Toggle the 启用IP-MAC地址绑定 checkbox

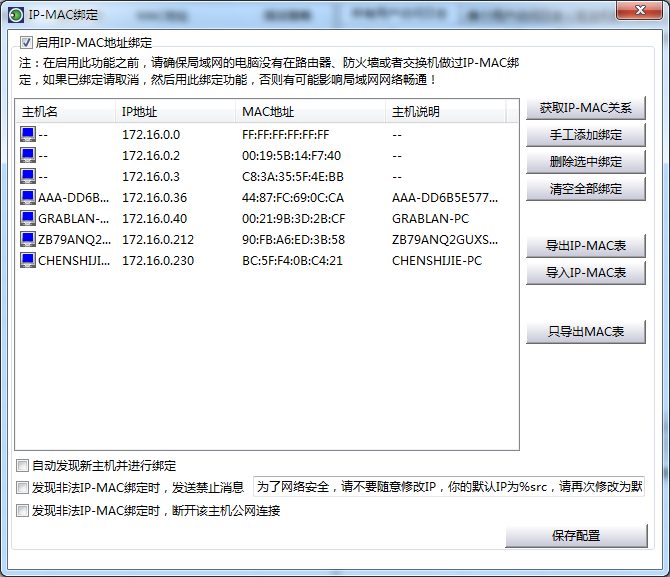click(26, 43)
